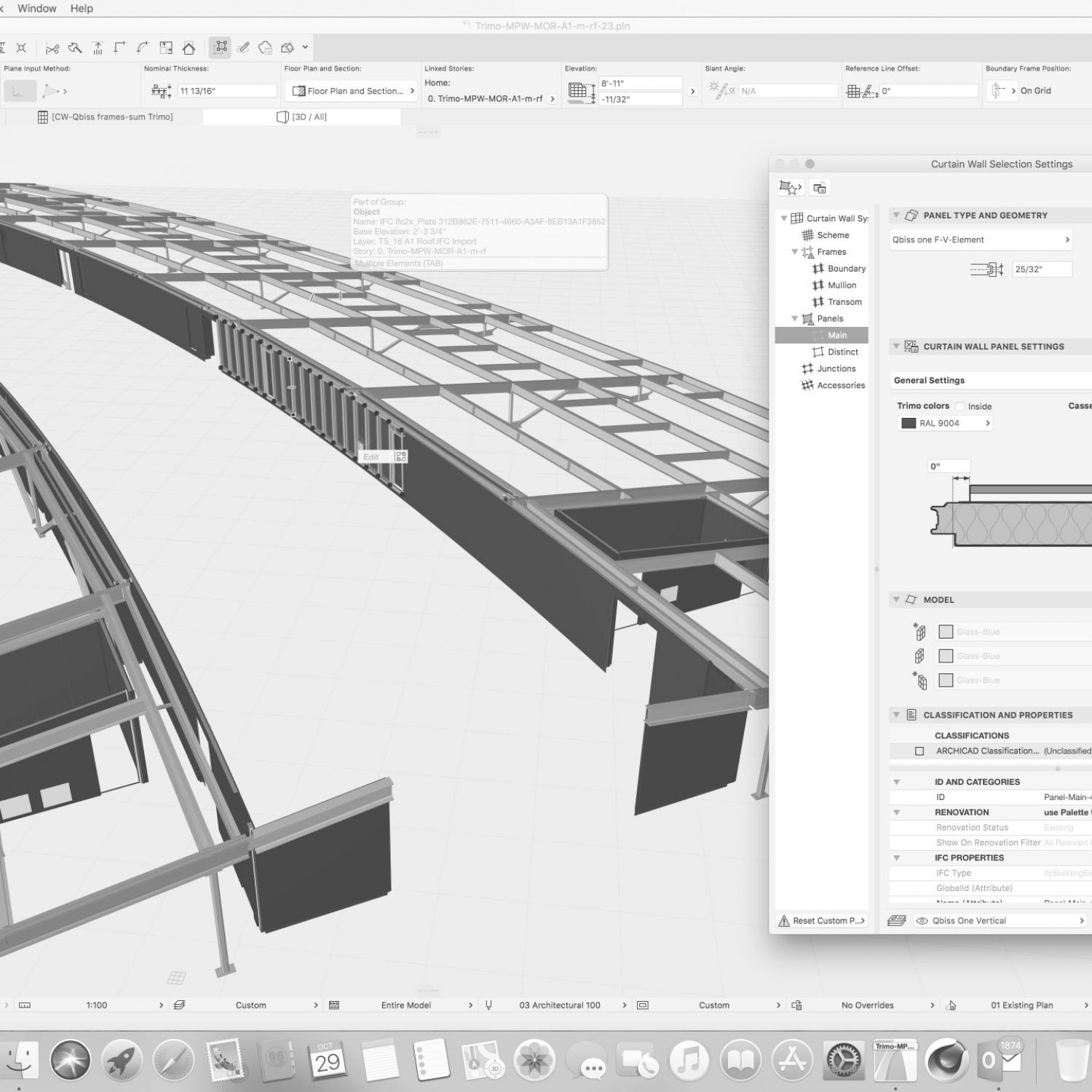Click the Reset Custom Panel button

click(x=821, y=921)
